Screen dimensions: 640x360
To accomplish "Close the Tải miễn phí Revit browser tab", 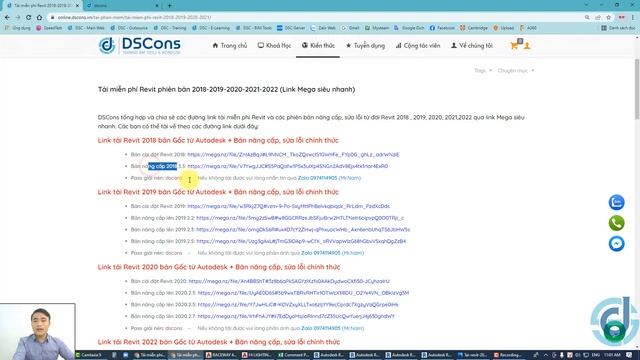I will click(77, 6).
